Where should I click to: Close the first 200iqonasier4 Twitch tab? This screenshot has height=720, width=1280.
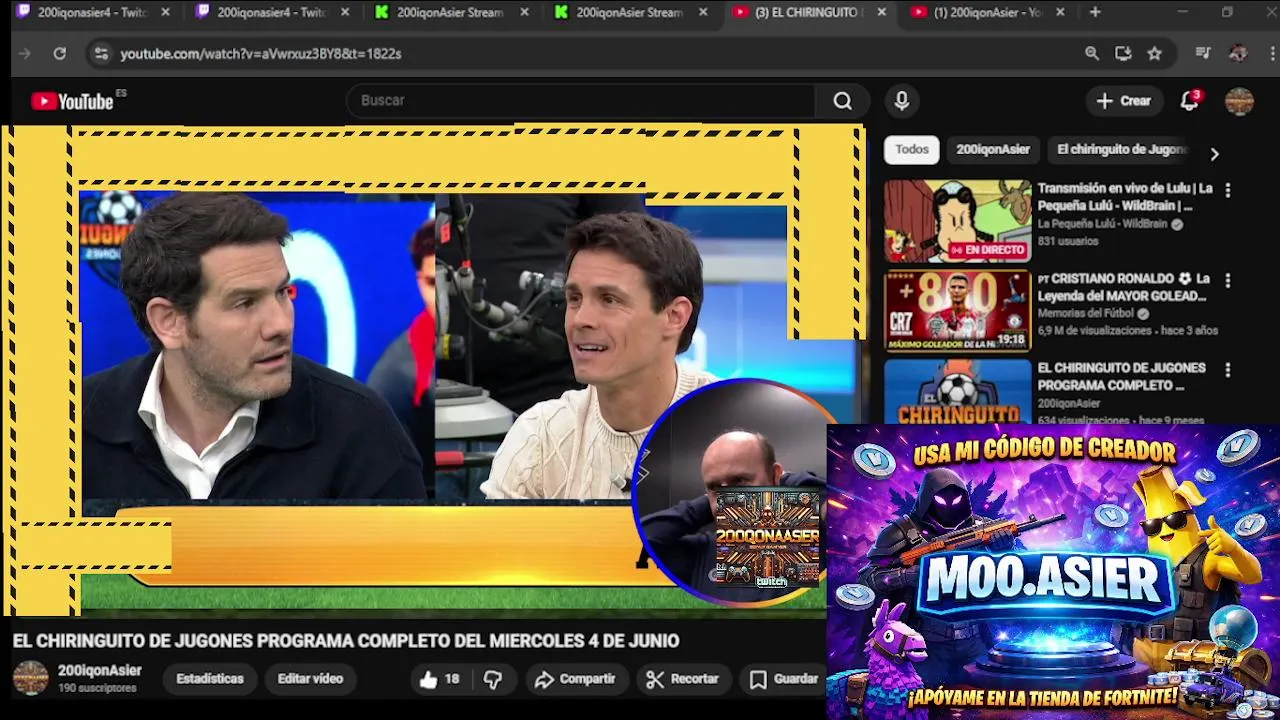(x=165, y=13)
